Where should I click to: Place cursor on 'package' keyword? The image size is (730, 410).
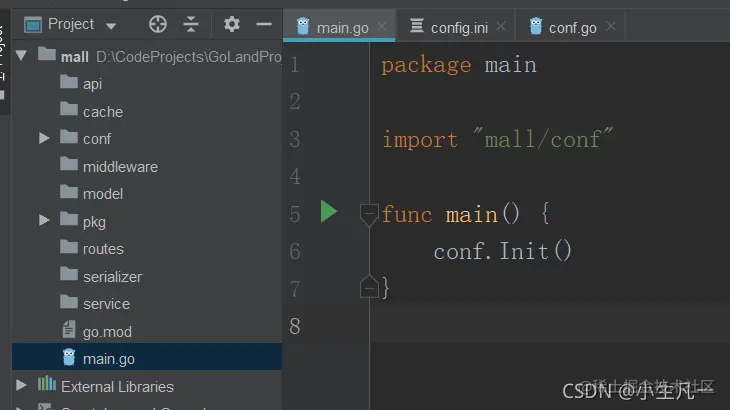tap(426, 65)
